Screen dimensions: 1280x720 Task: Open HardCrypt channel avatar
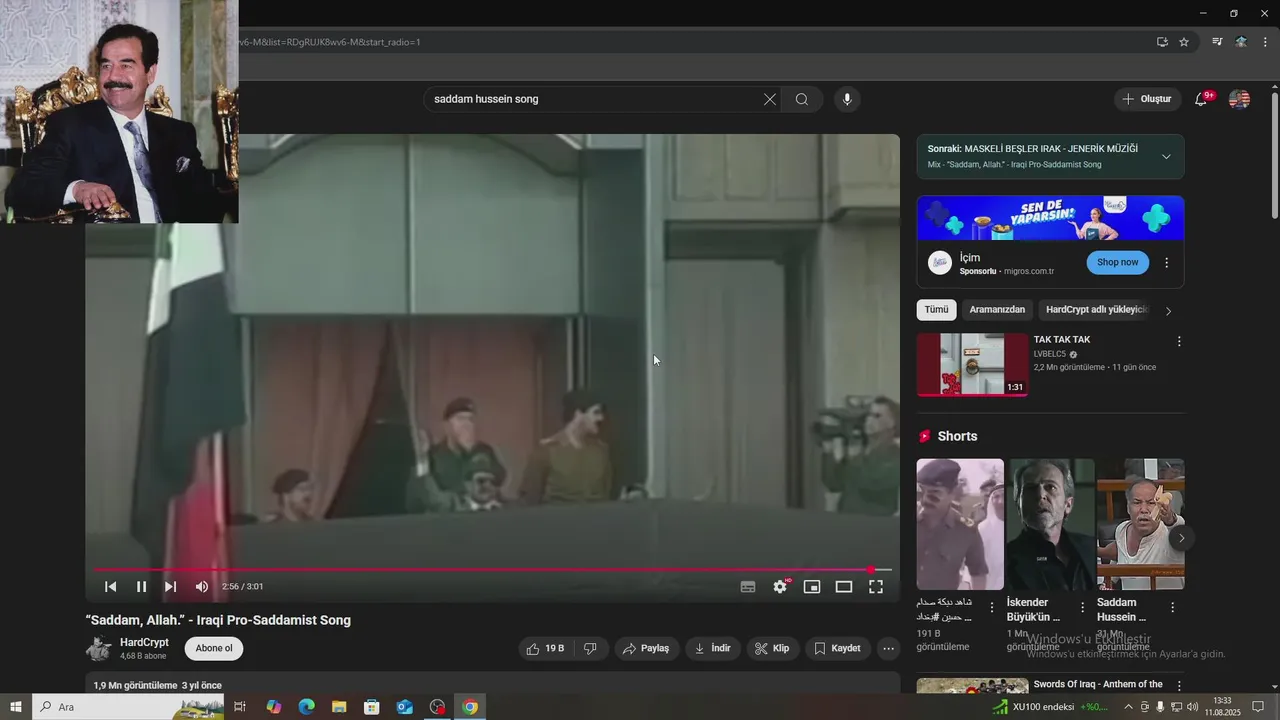[x=99, y=648]
